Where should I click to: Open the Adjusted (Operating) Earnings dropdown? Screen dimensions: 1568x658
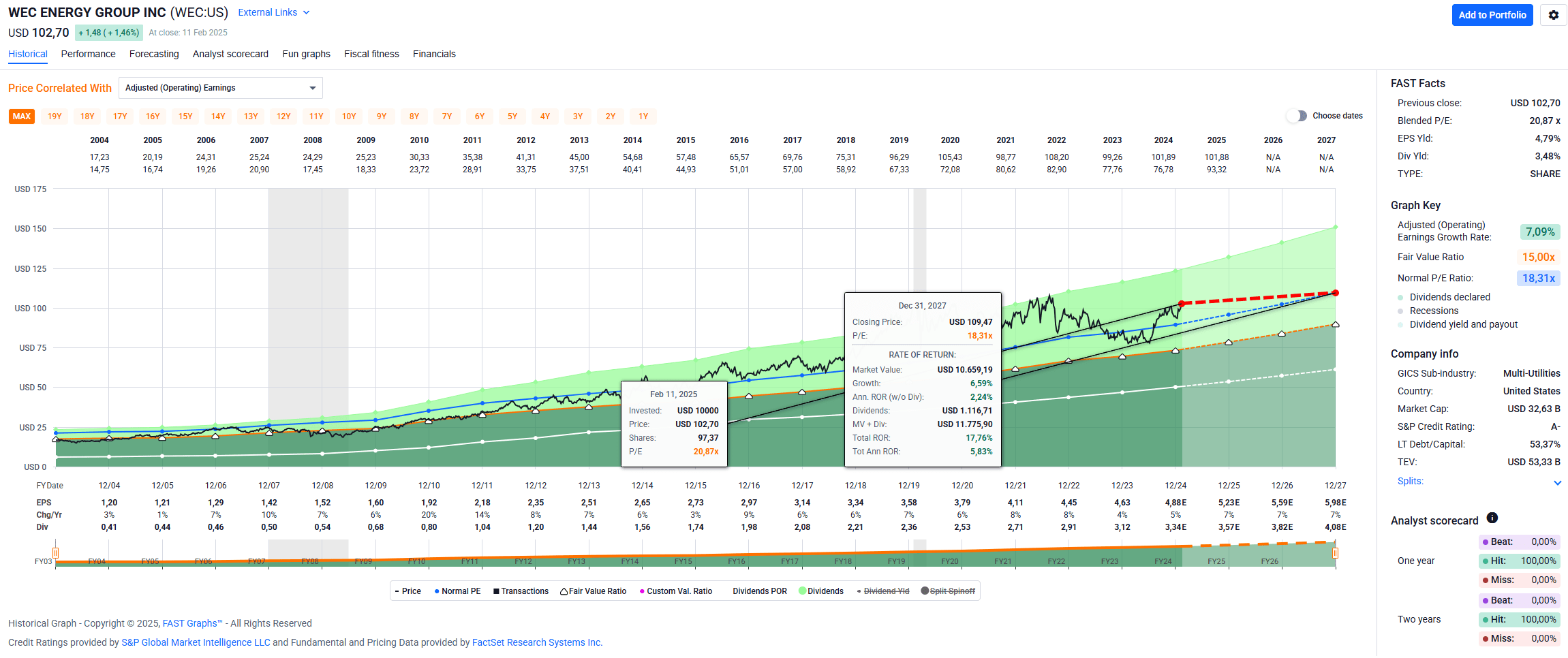click(x=220, y=88)
